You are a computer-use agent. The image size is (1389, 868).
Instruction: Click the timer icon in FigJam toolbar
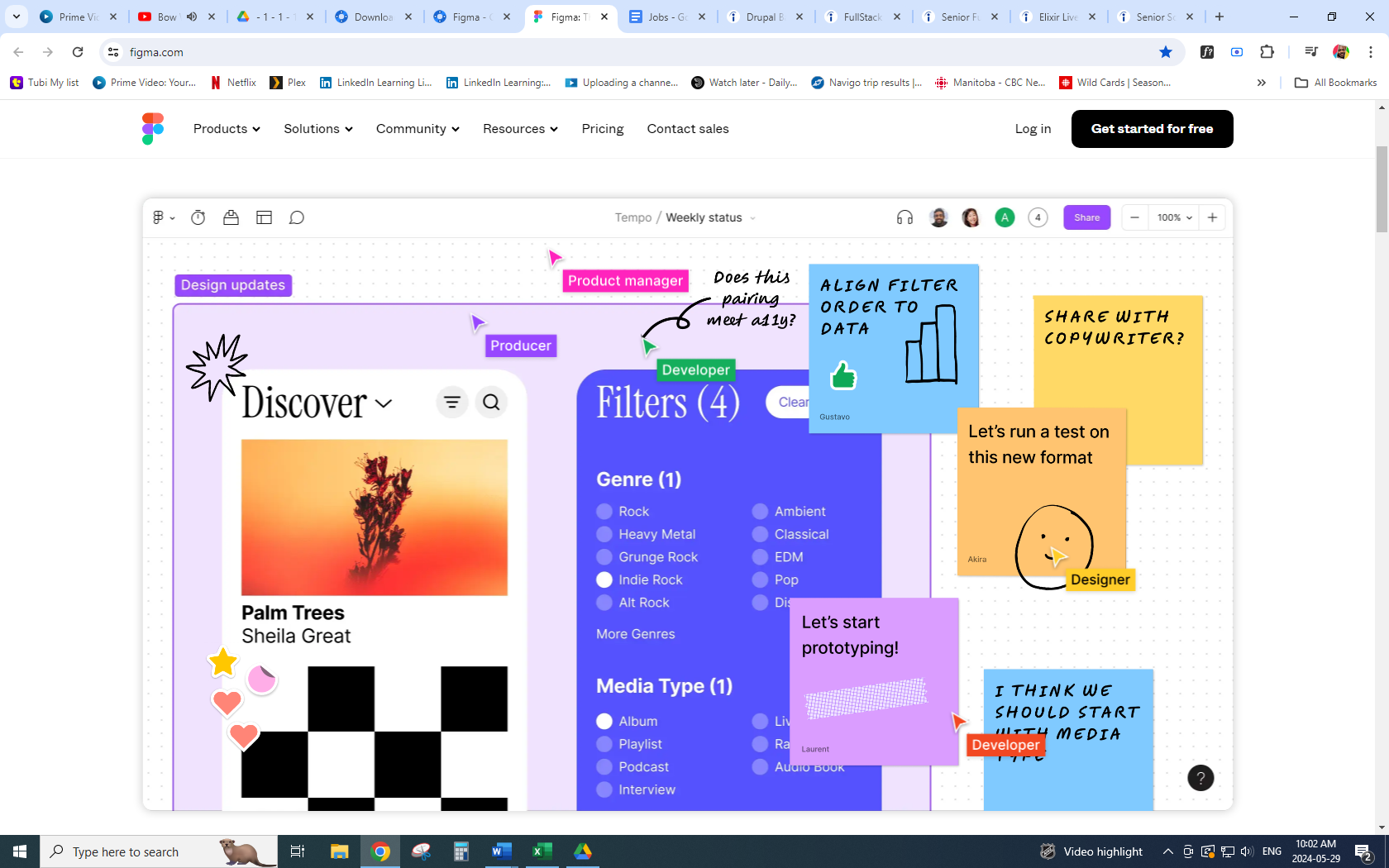coord(198,217)
